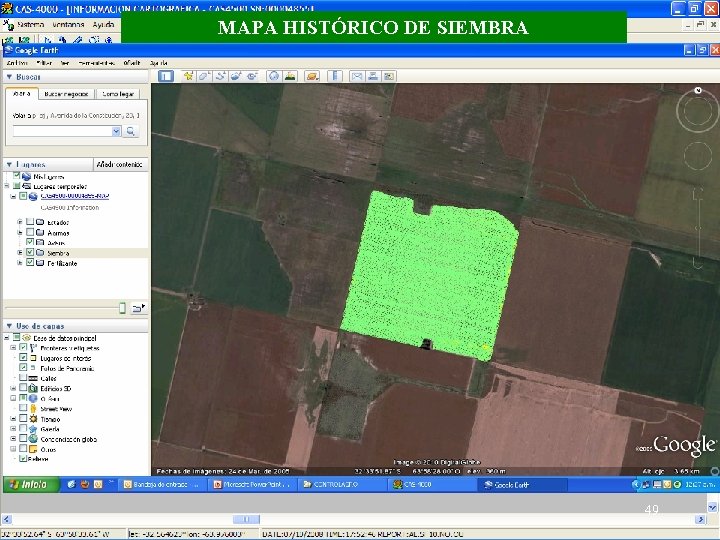The width and height of the screenshot is (720, 540).
Task: Click the Look joystick ring control
Action: pos(698,110)
